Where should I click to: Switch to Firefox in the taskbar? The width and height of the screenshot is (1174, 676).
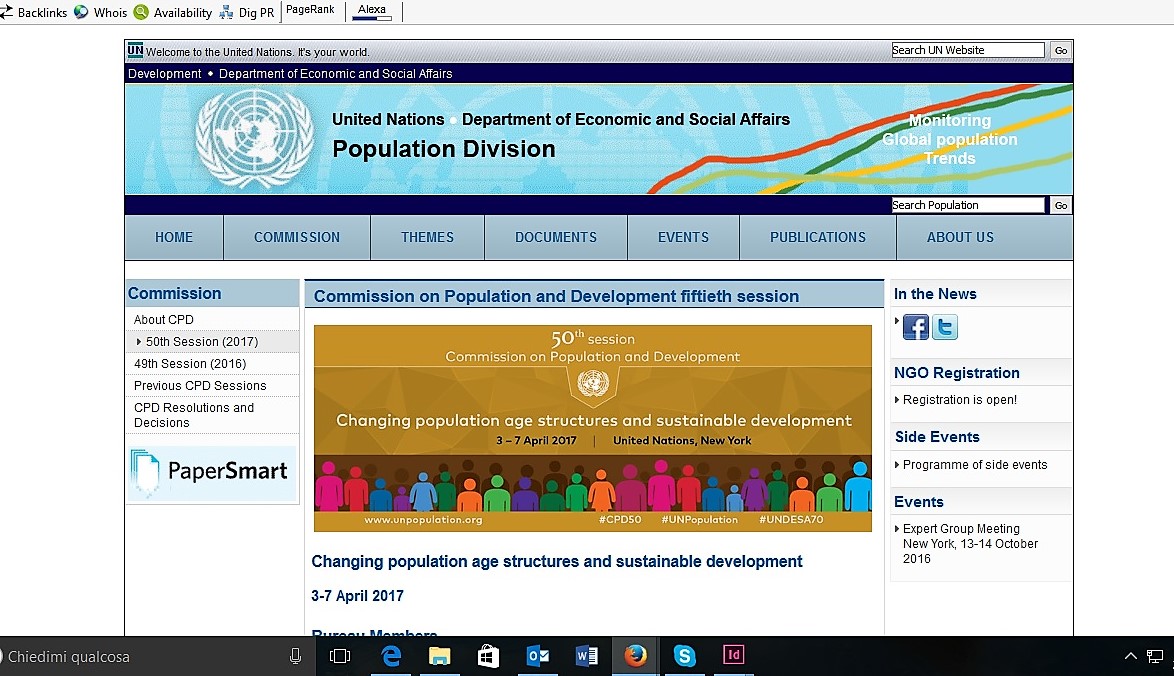pos(636,656)
